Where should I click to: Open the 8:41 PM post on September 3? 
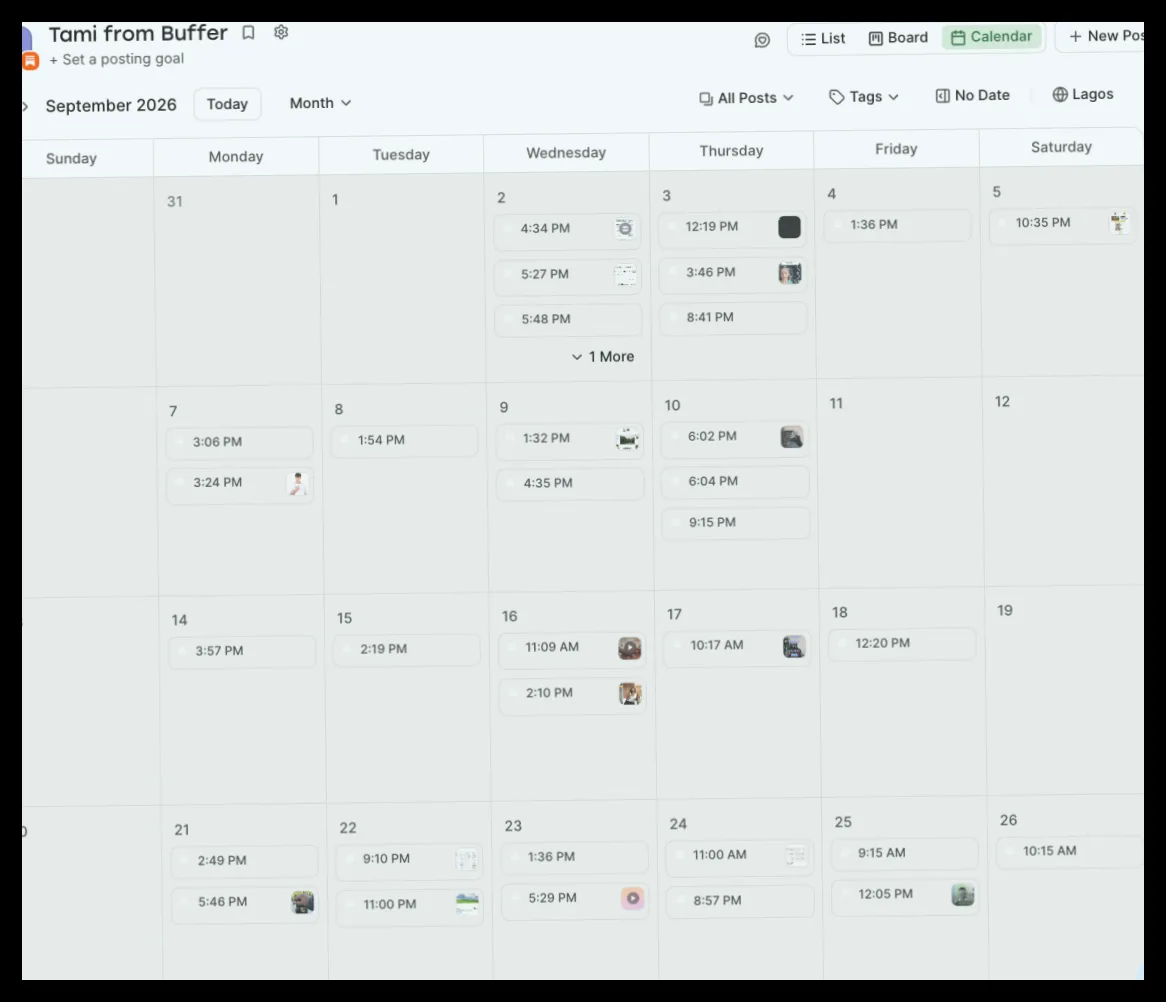(733, 318)
